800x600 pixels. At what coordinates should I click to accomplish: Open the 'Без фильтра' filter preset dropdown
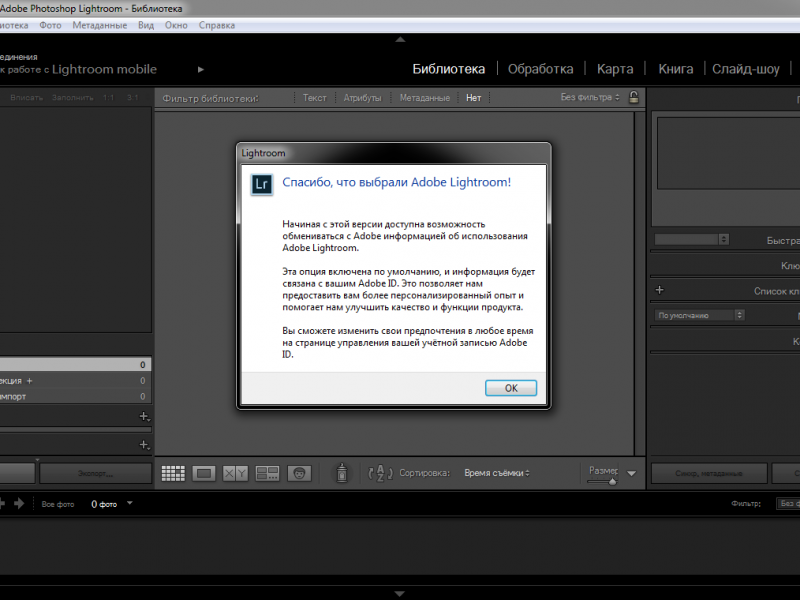pyautogui.click(x=590, y=97)
